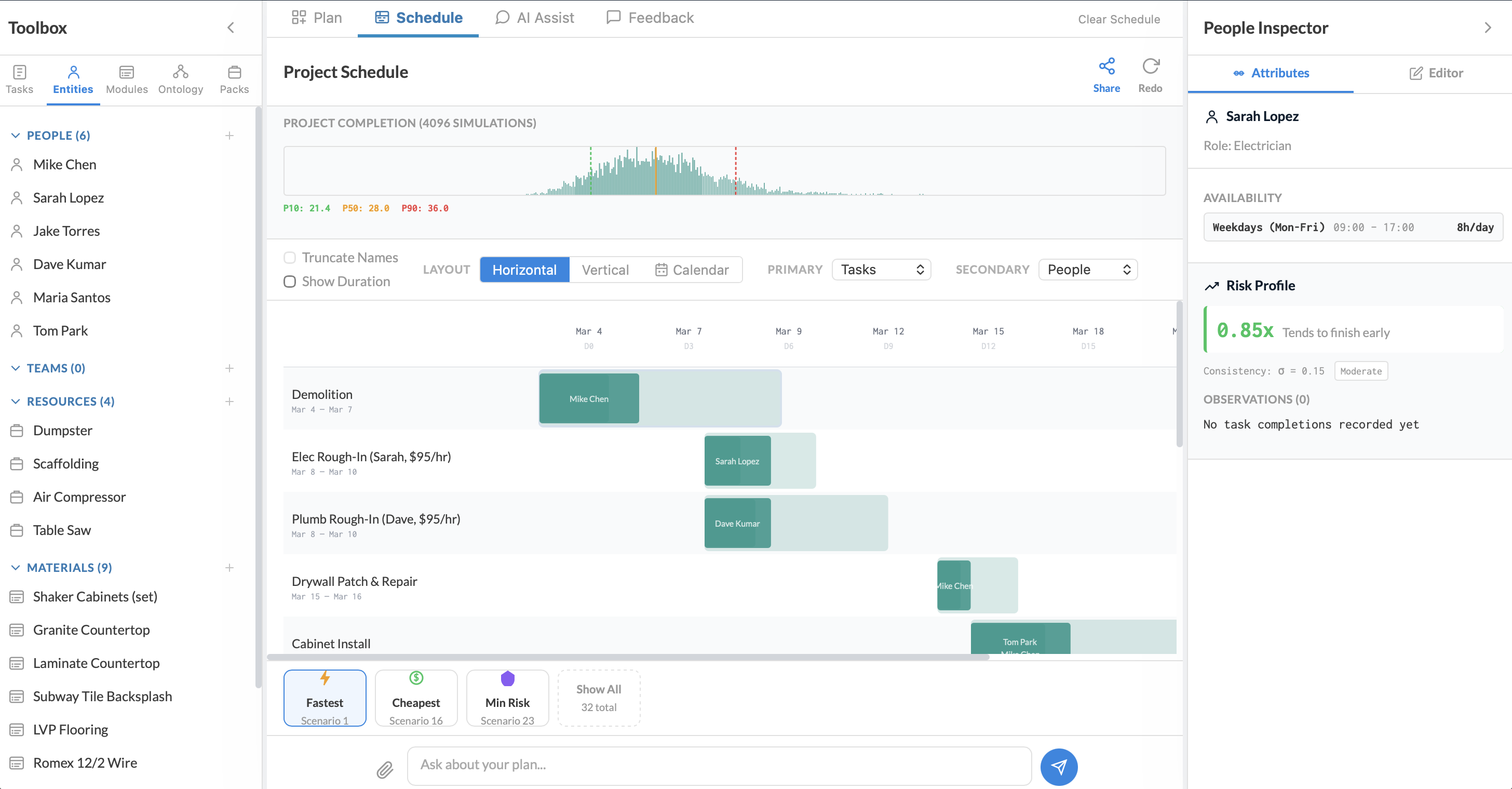Select Horizontal layout

(524, 270)
